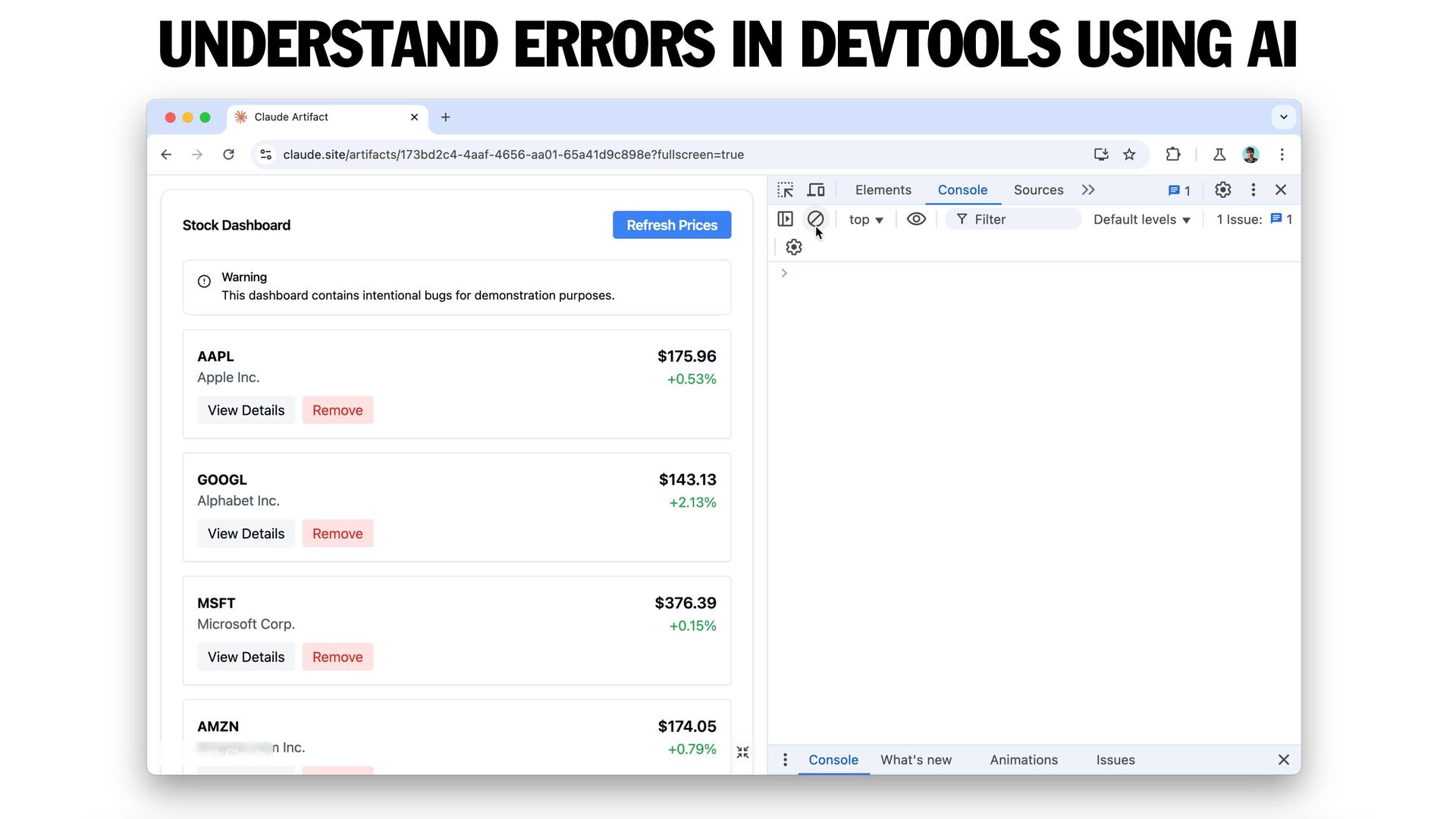Image resolution: width=1456 pixels, height=819 pixels.
Task: Bookmark this page with star icon
Action: (1129, 155)
